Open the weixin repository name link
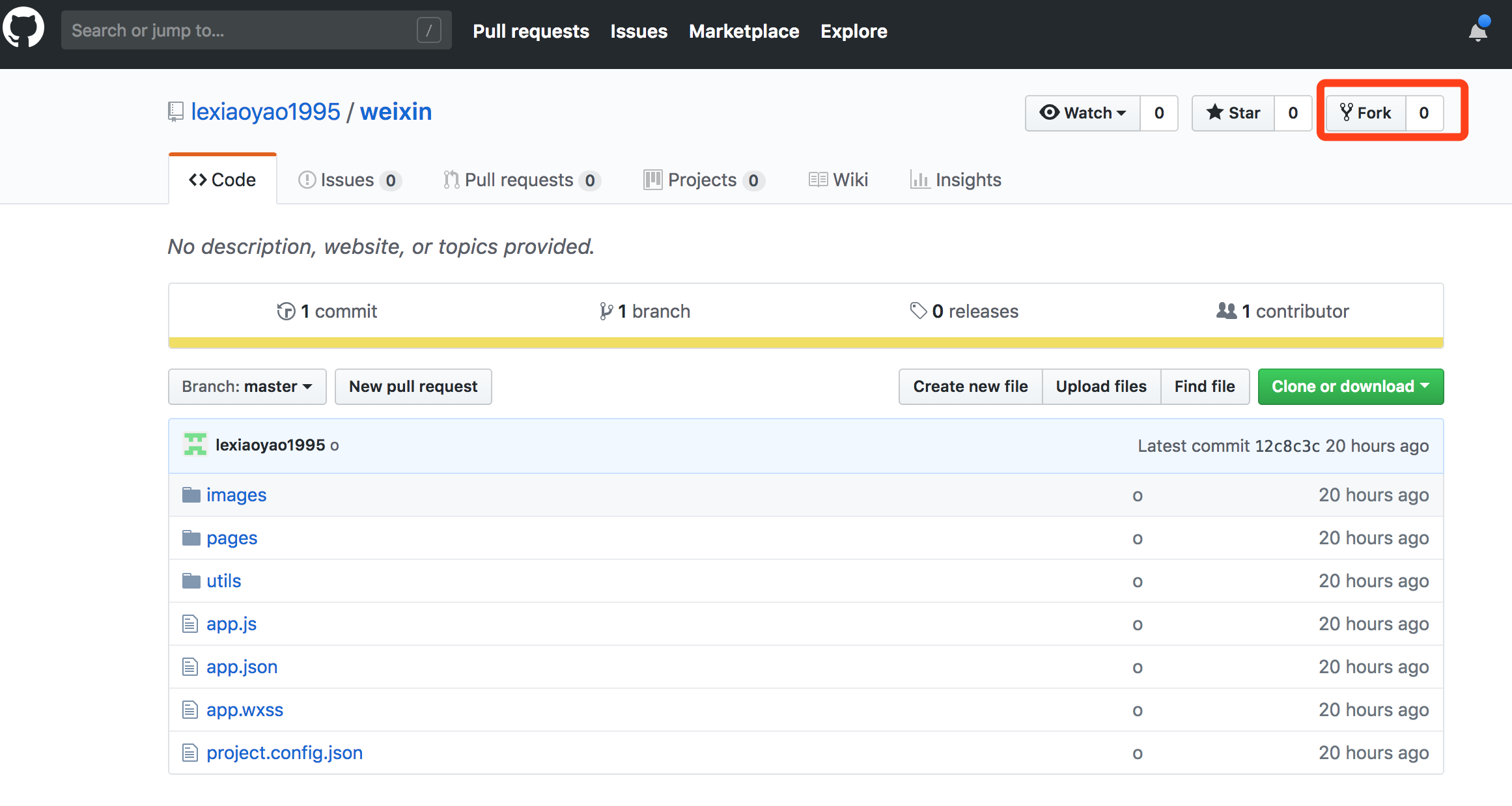 point(396,111)
